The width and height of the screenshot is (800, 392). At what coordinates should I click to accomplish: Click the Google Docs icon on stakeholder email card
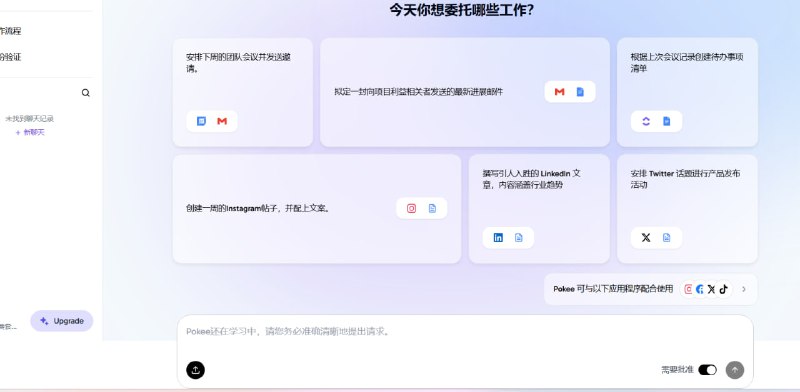click(x=580, y=92)
